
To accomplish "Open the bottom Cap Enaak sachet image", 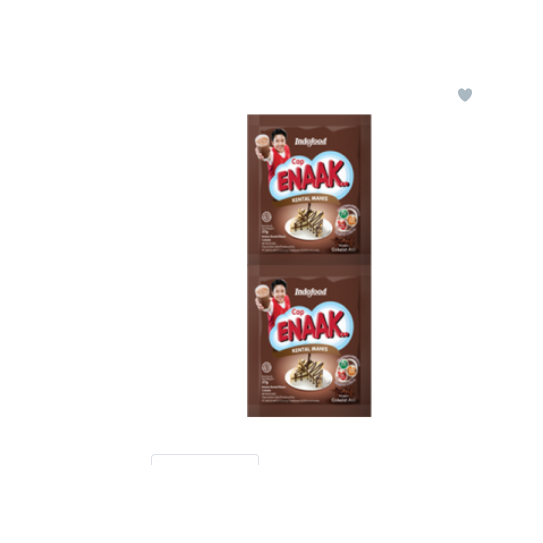I will click(309, 341).
